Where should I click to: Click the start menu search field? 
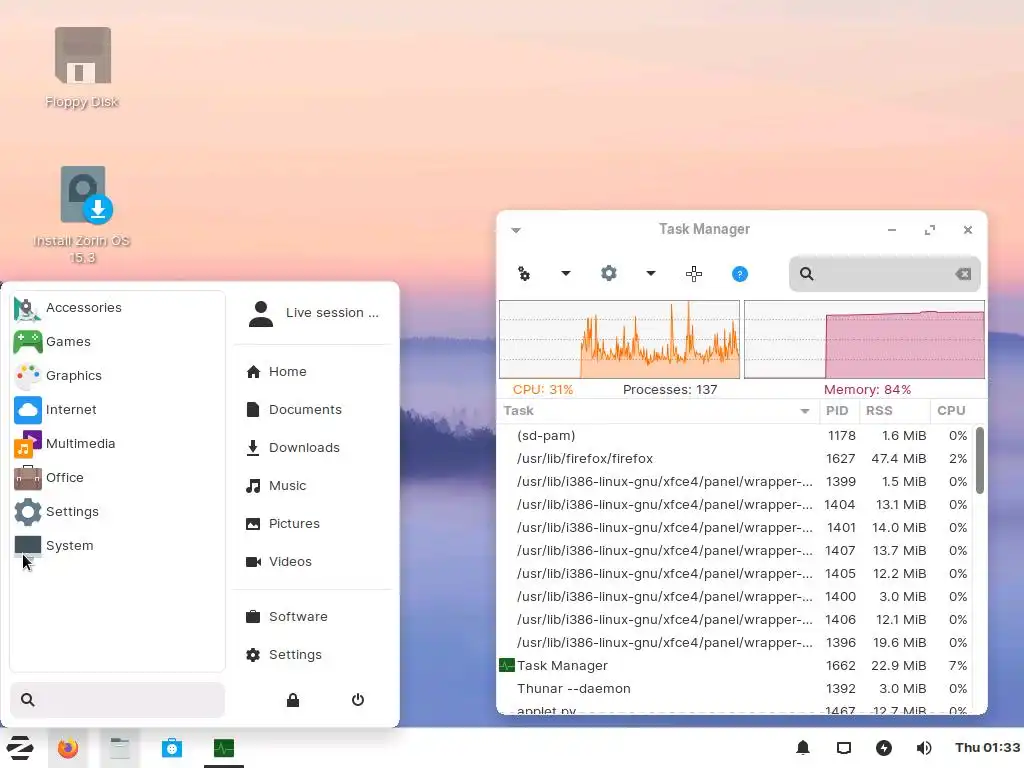coord(118,699)
